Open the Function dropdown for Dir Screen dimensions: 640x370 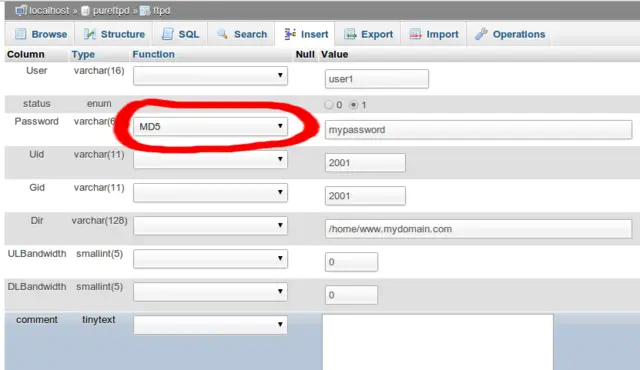coord(210,225)
